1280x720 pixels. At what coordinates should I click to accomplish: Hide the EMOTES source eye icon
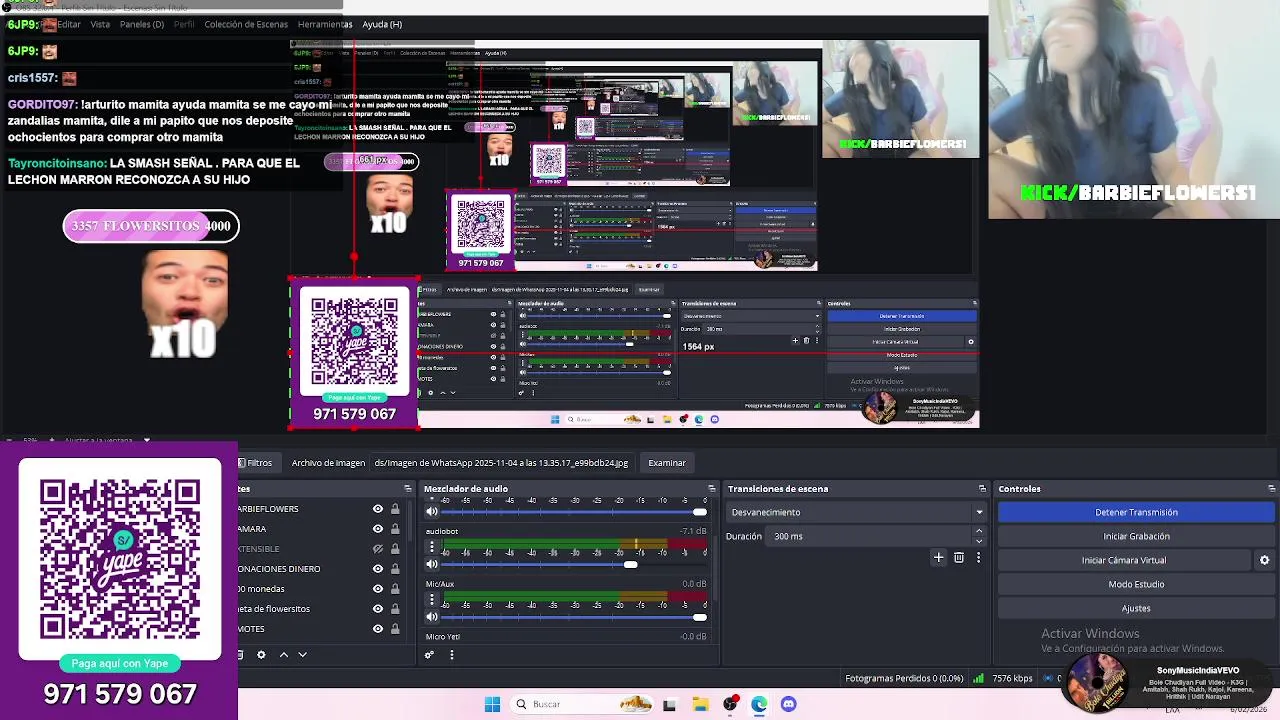point(377,629)
